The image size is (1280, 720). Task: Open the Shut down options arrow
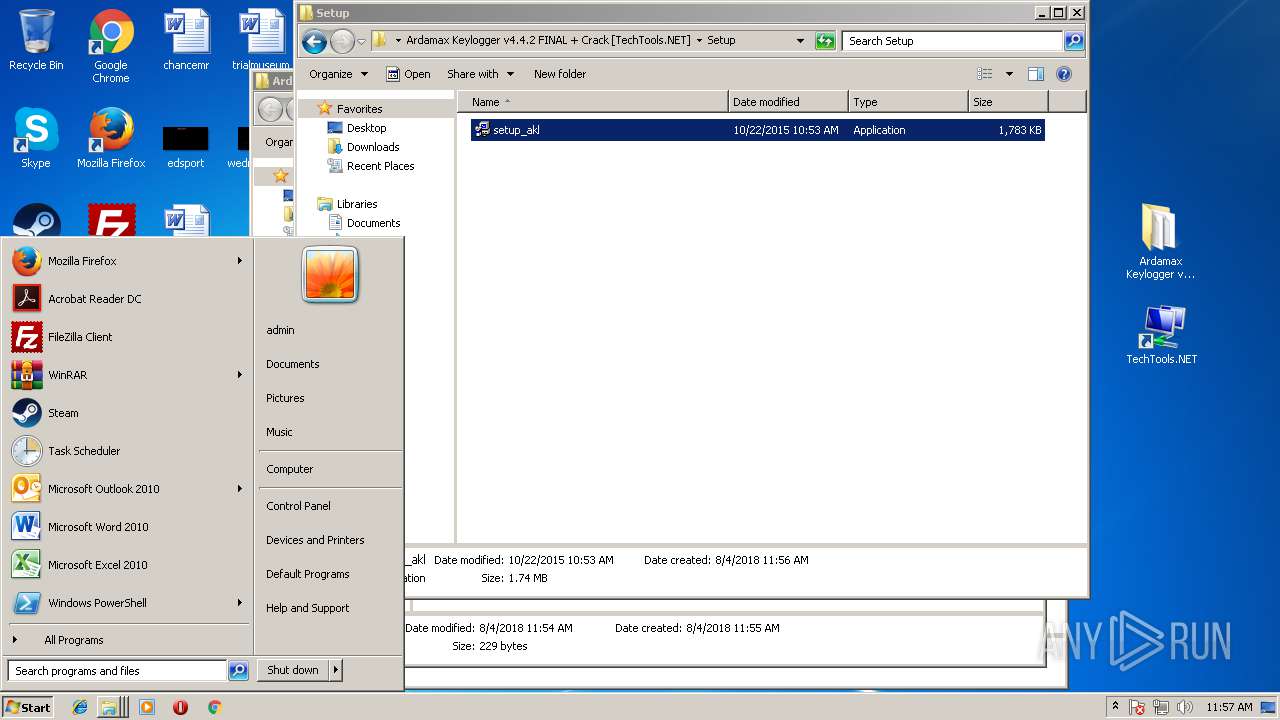(x=335, y=670)
